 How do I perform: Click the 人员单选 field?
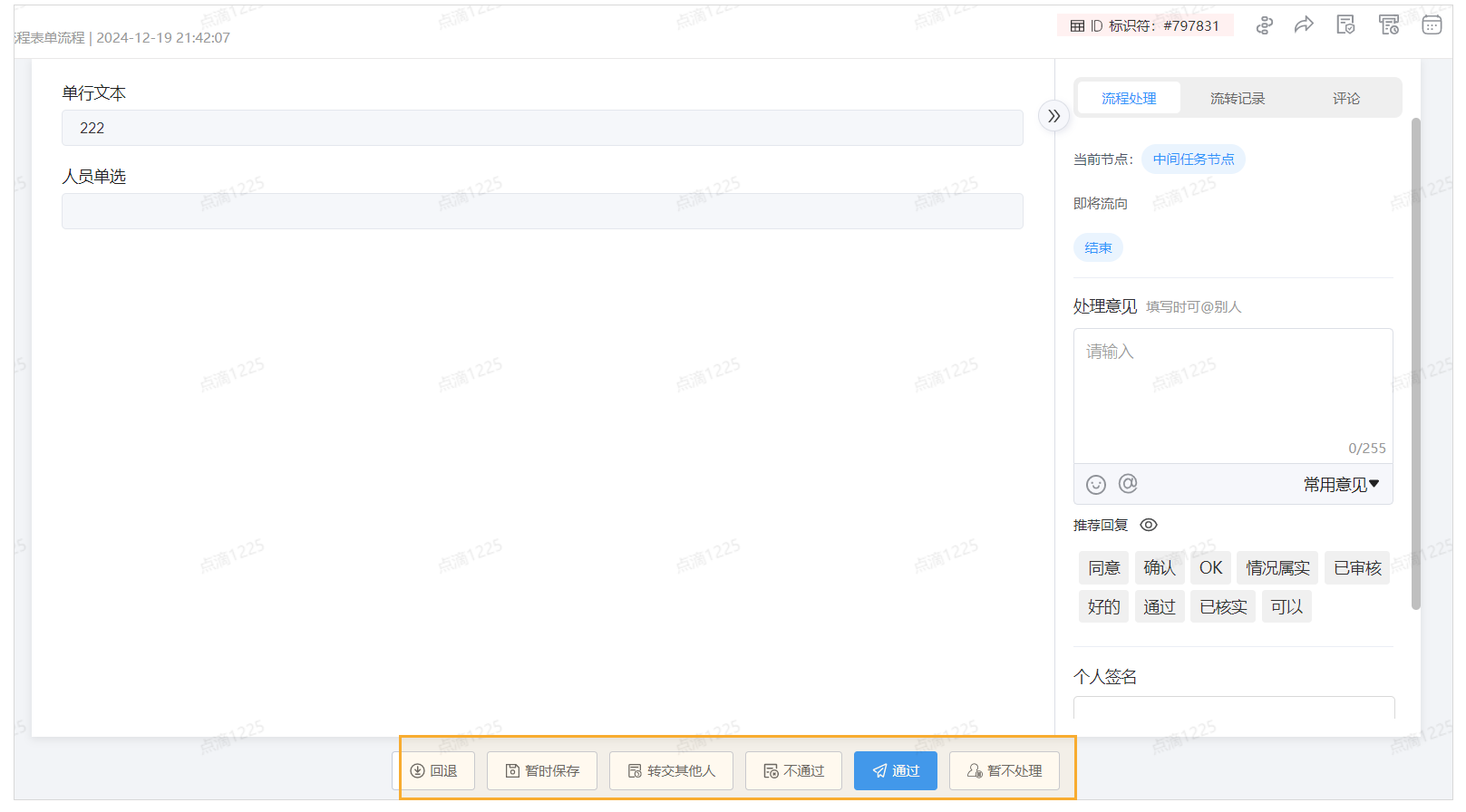pyautogui.click(x=542, y=211)
